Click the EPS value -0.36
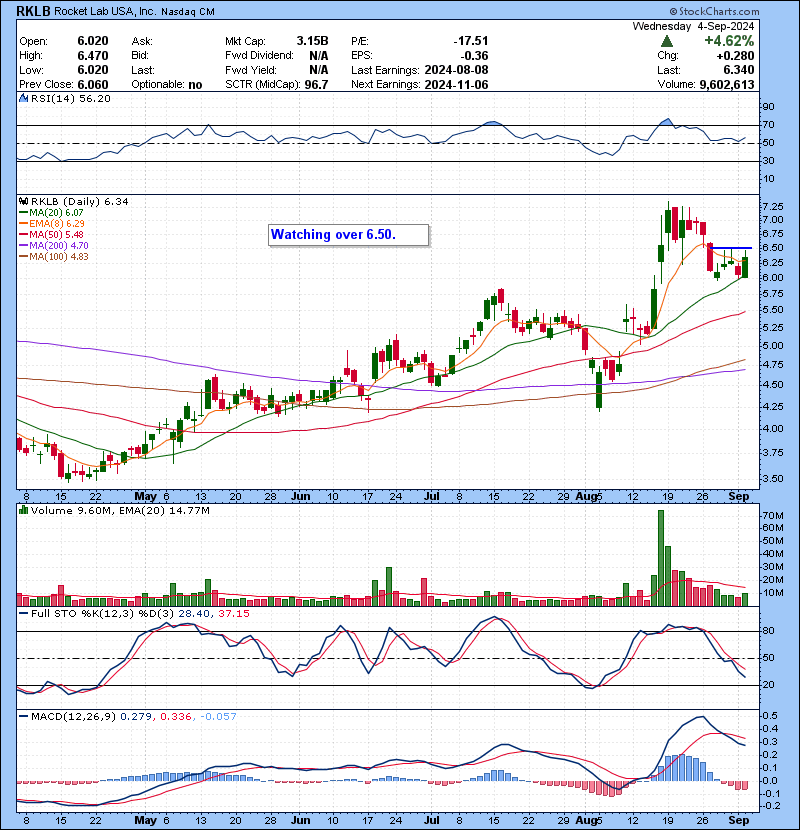Viewport: 800px width, 830px height. point(474,56)
